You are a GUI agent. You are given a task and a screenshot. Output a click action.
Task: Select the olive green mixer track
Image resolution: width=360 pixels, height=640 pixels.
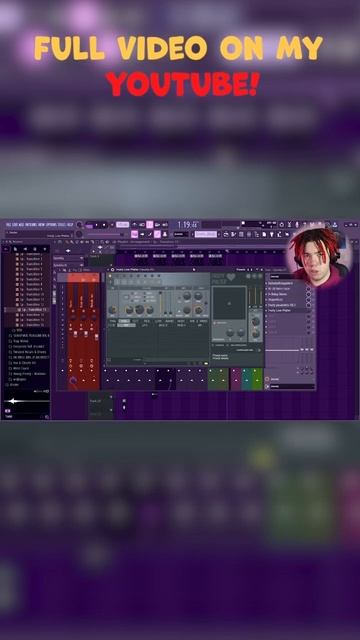click(x=218, y=379)
